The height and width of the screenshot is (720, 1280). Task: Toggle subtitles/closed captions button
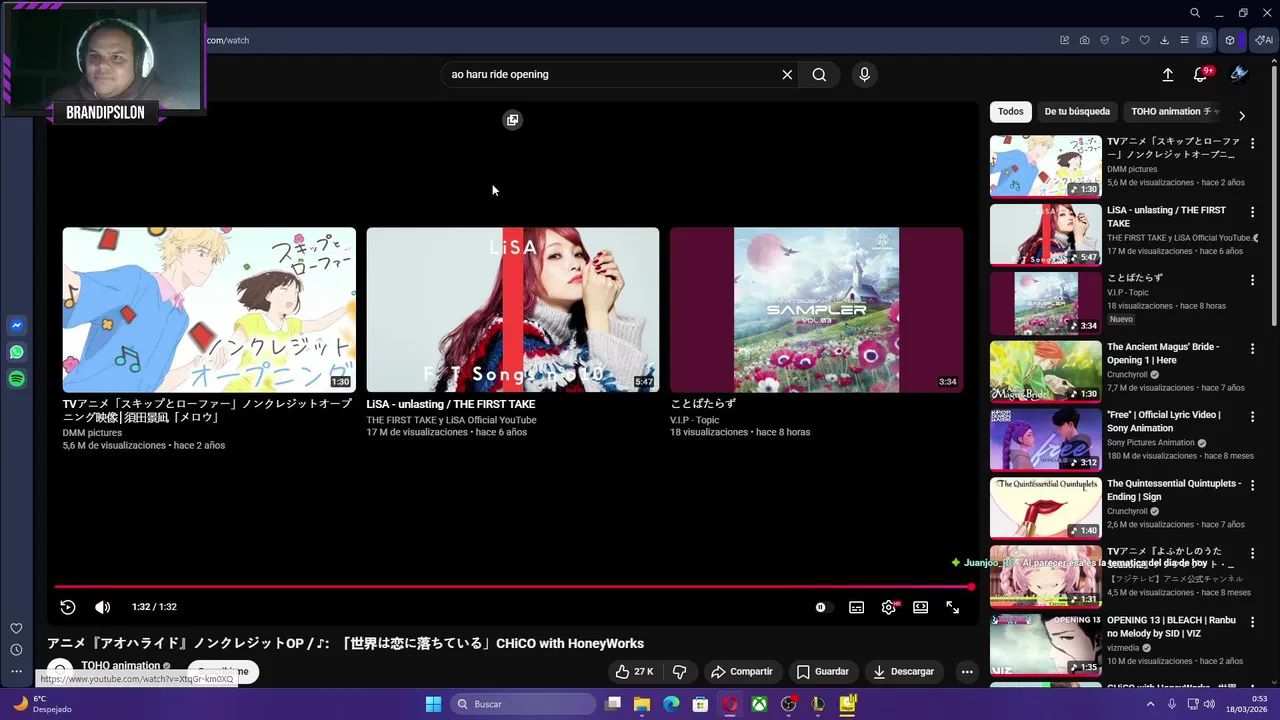[x=856, y=607]
